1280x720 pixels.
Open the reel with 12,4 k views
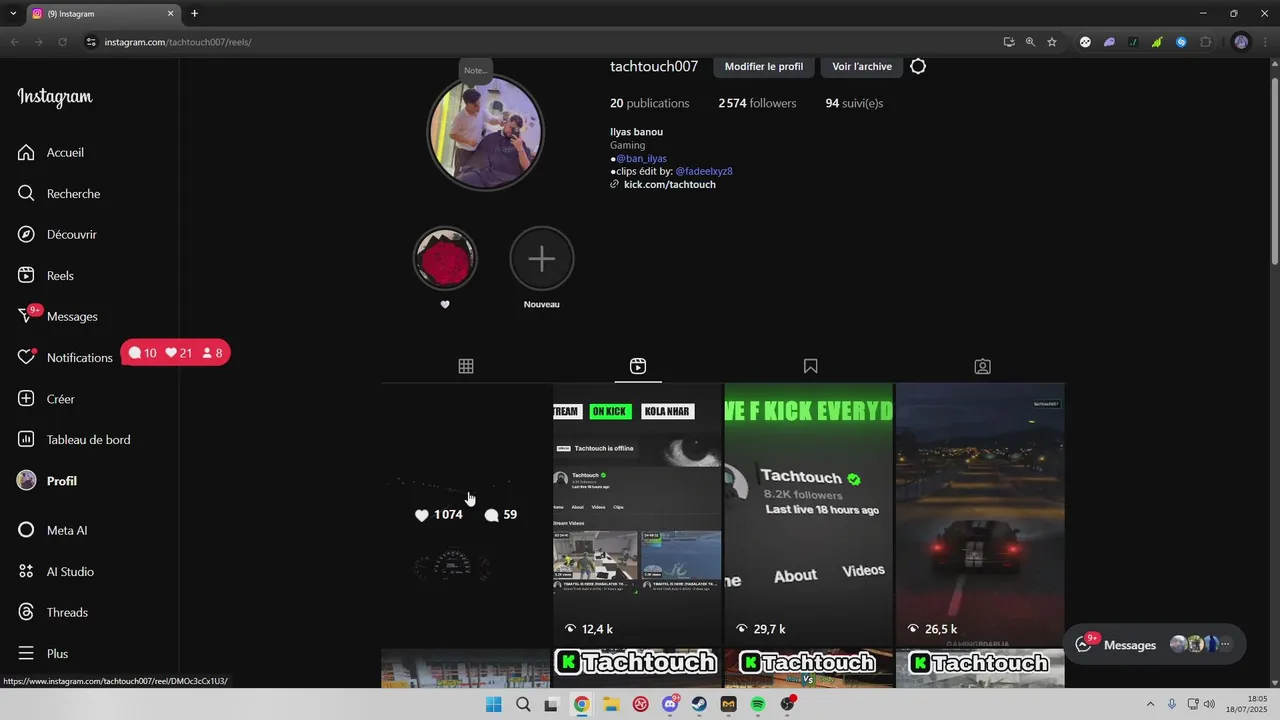click(x=637, y=515)
